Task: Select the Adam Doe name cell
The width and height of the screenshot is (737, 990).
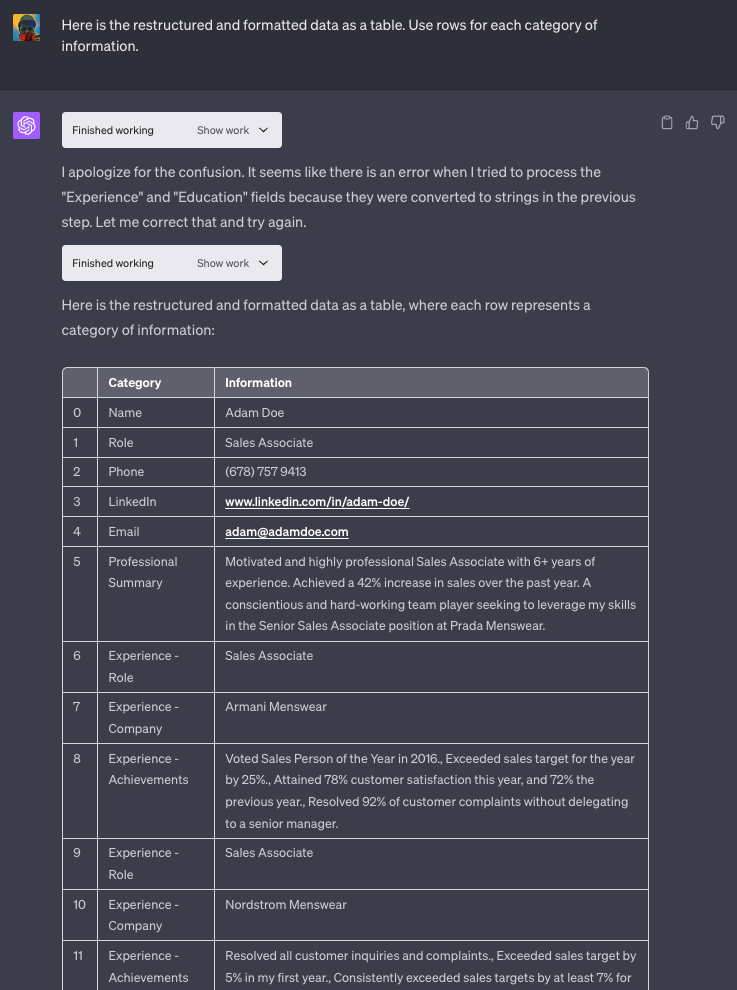Action: coord(254,413)
